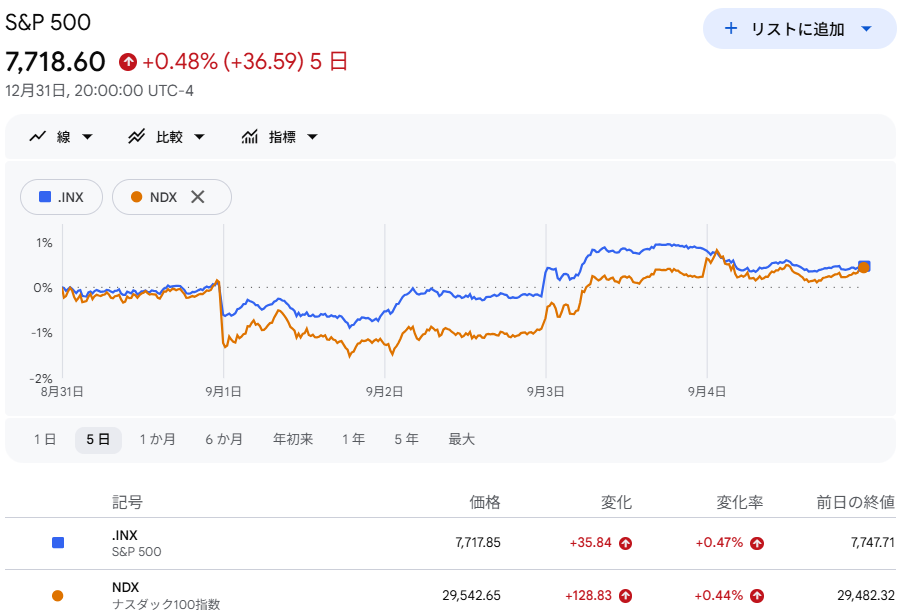Click the S&P 500 subtitle under .INX
Screen dimensions: 905x616
click(x=137, y=552)
